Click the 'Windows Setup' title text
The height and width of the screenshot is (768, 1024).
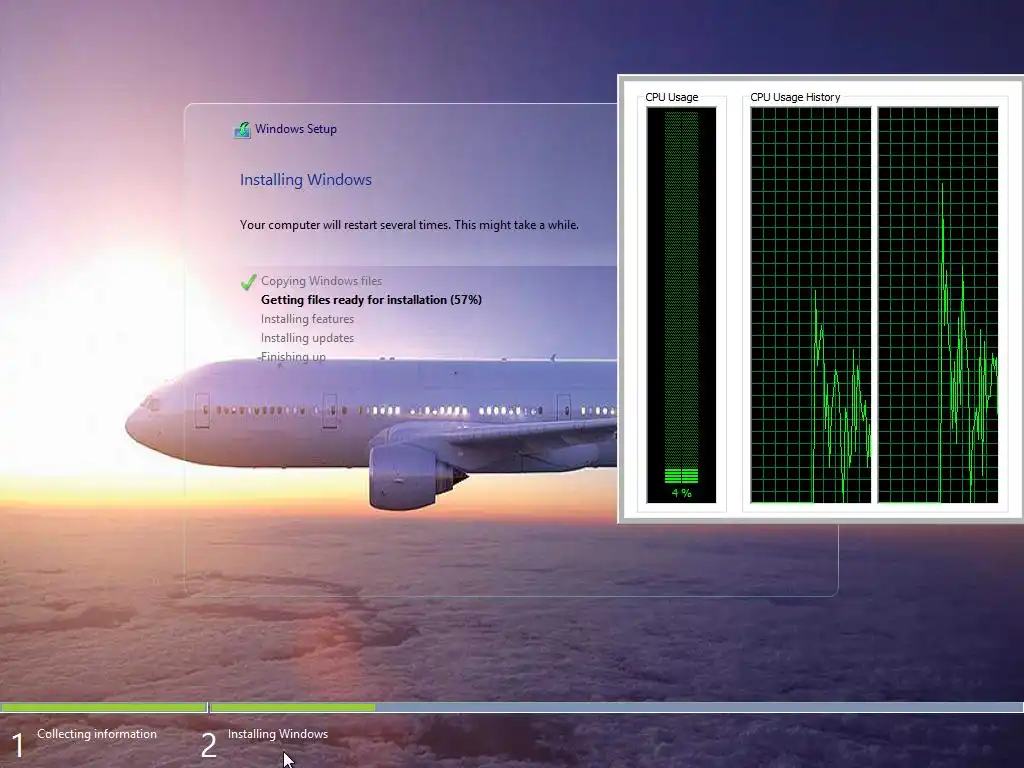pos(296,129)
